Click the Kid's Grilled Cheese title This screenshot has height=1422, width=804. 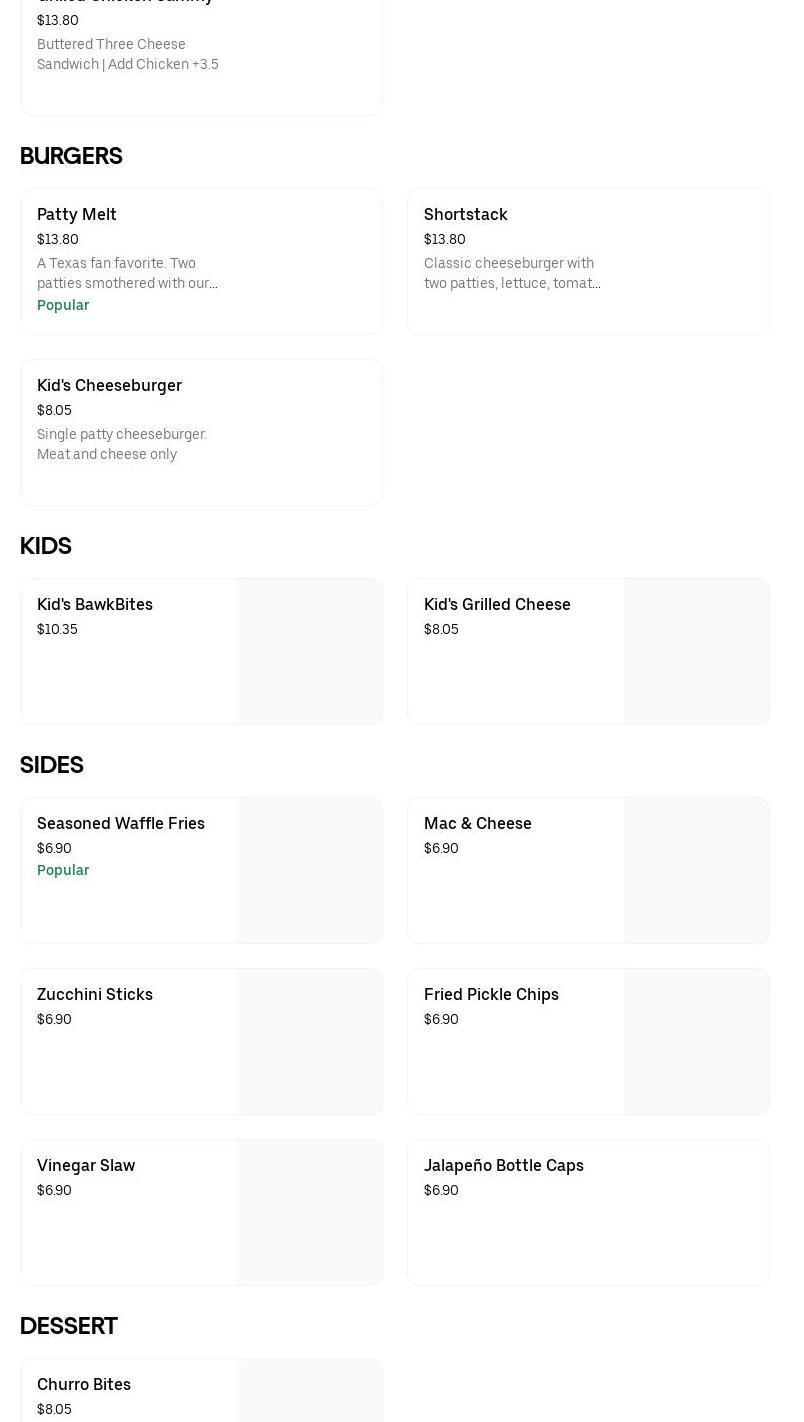pos(497,604)
